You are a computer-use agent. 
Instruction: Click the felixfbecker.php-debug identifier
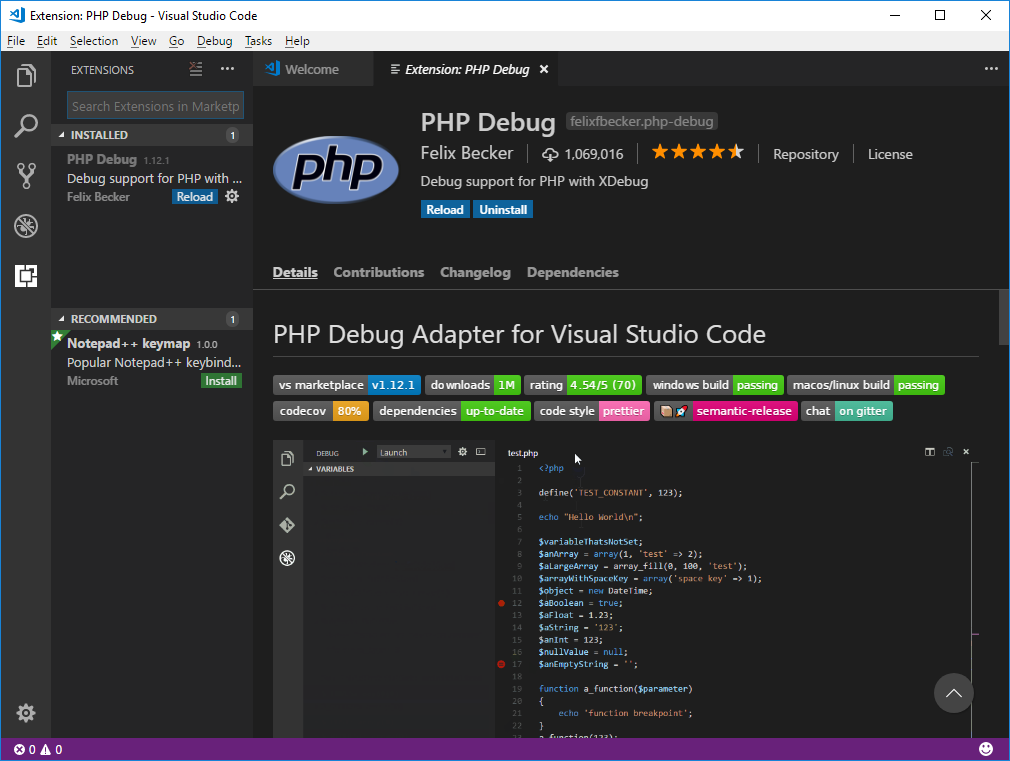click(642, 121)
